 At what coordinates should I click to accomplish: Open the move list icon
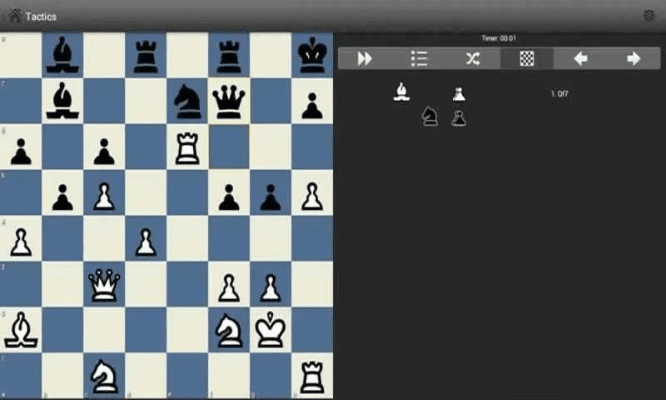click(x=419, y=59)
